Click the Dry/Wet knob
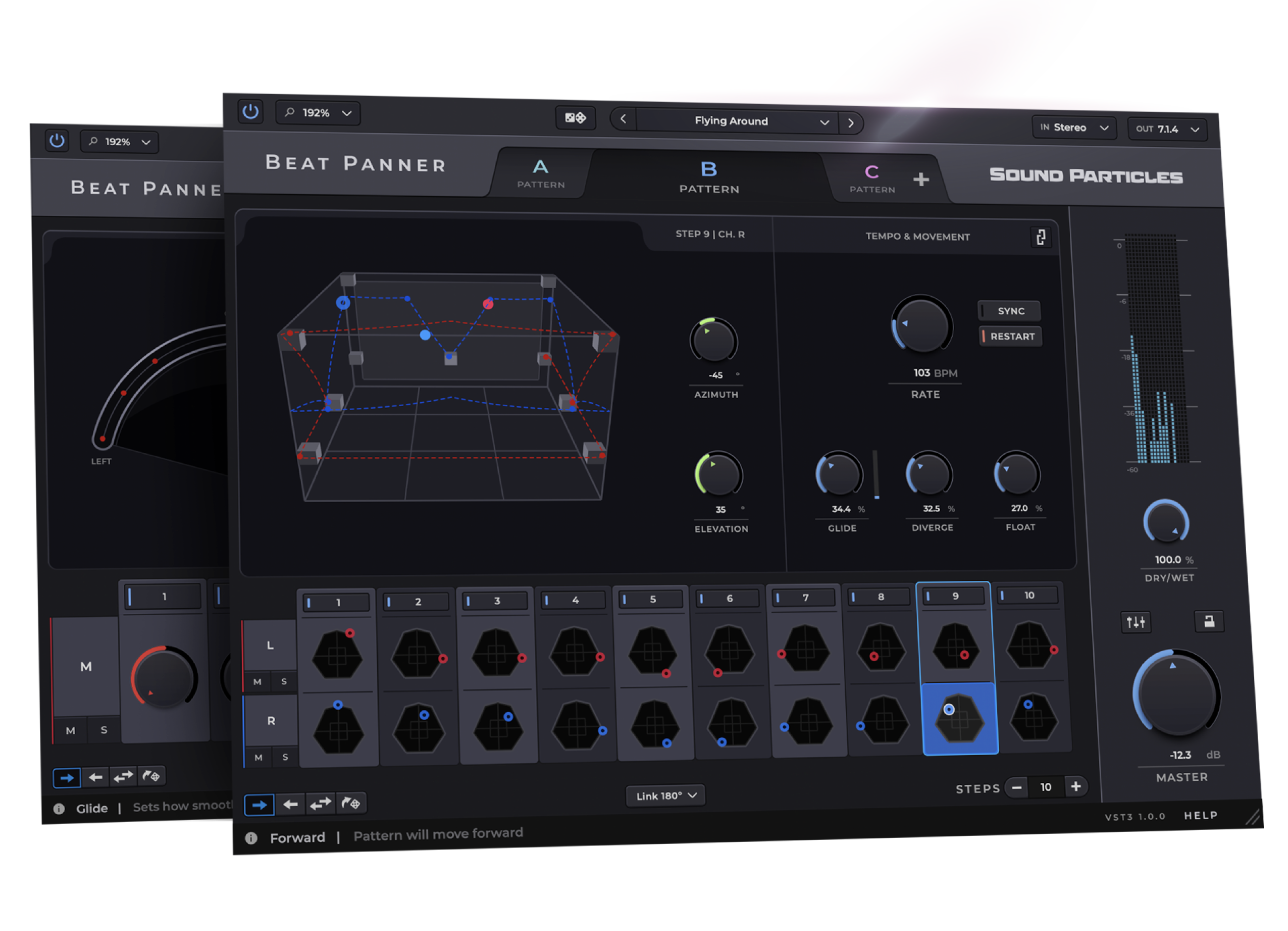1288x931 pixels. 1167,524
